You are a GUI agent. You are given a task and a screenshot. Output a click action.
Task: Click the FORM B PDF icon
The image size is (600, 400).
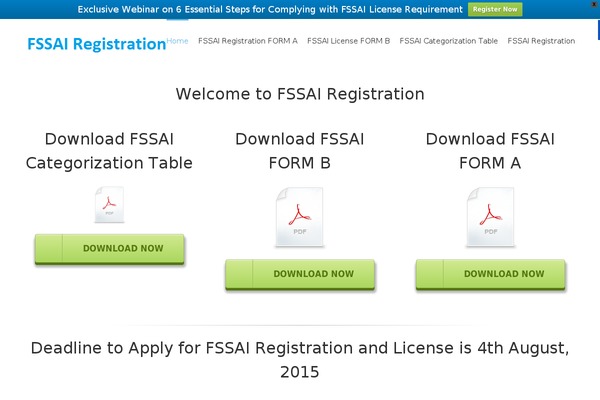300,217
